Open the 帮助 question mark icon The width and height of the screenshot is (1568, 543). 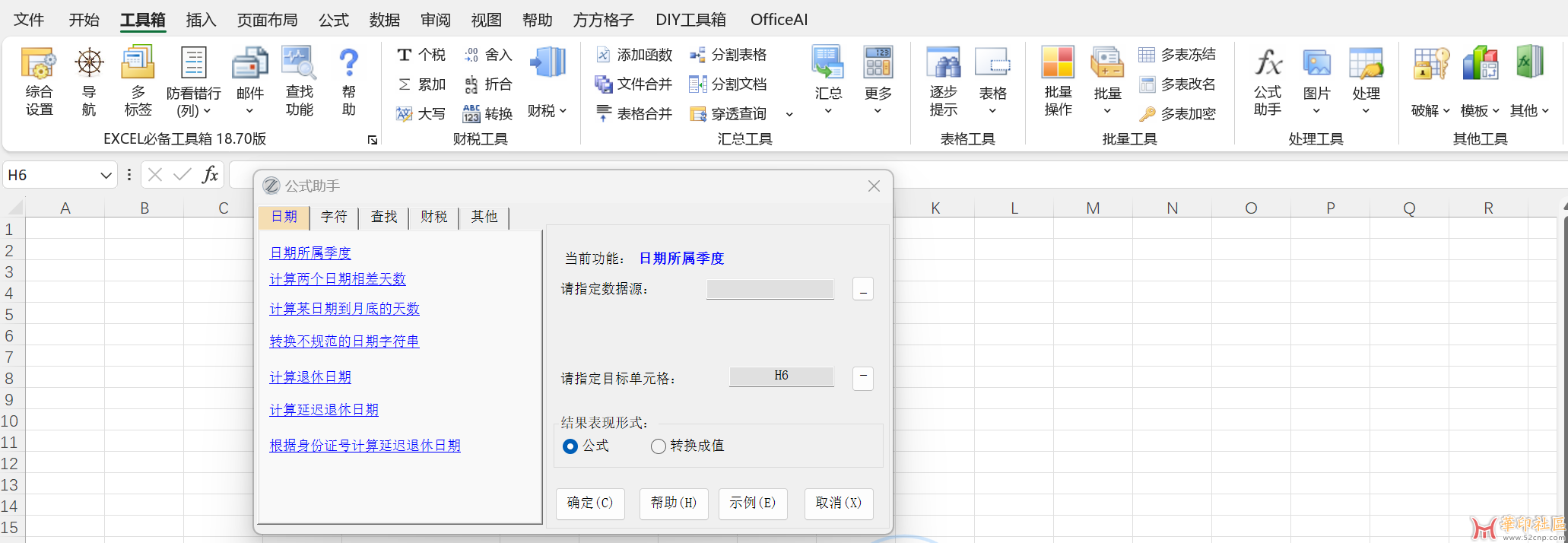point(348,81)
